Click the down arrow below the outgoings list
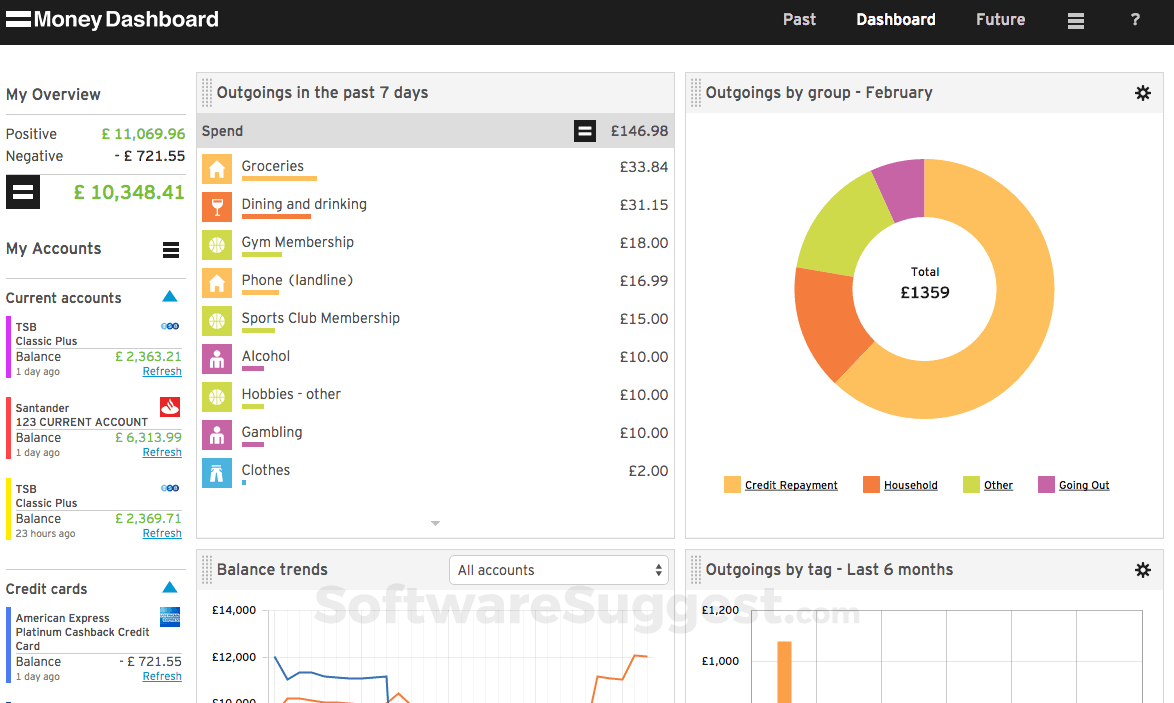 [435, 522]
